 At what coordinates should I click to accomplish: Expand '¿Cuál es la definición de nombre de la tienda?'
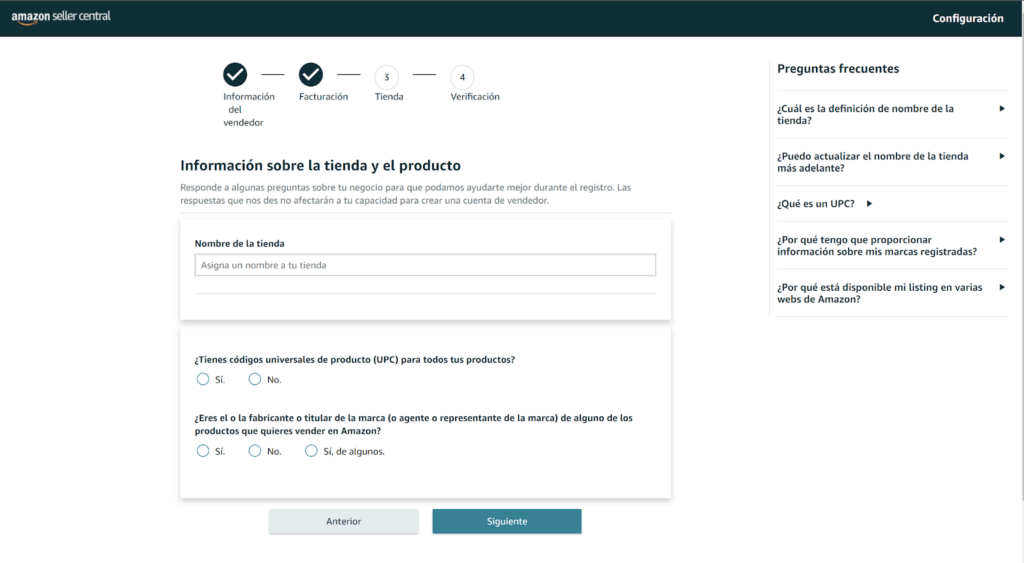tap(891, 114)
